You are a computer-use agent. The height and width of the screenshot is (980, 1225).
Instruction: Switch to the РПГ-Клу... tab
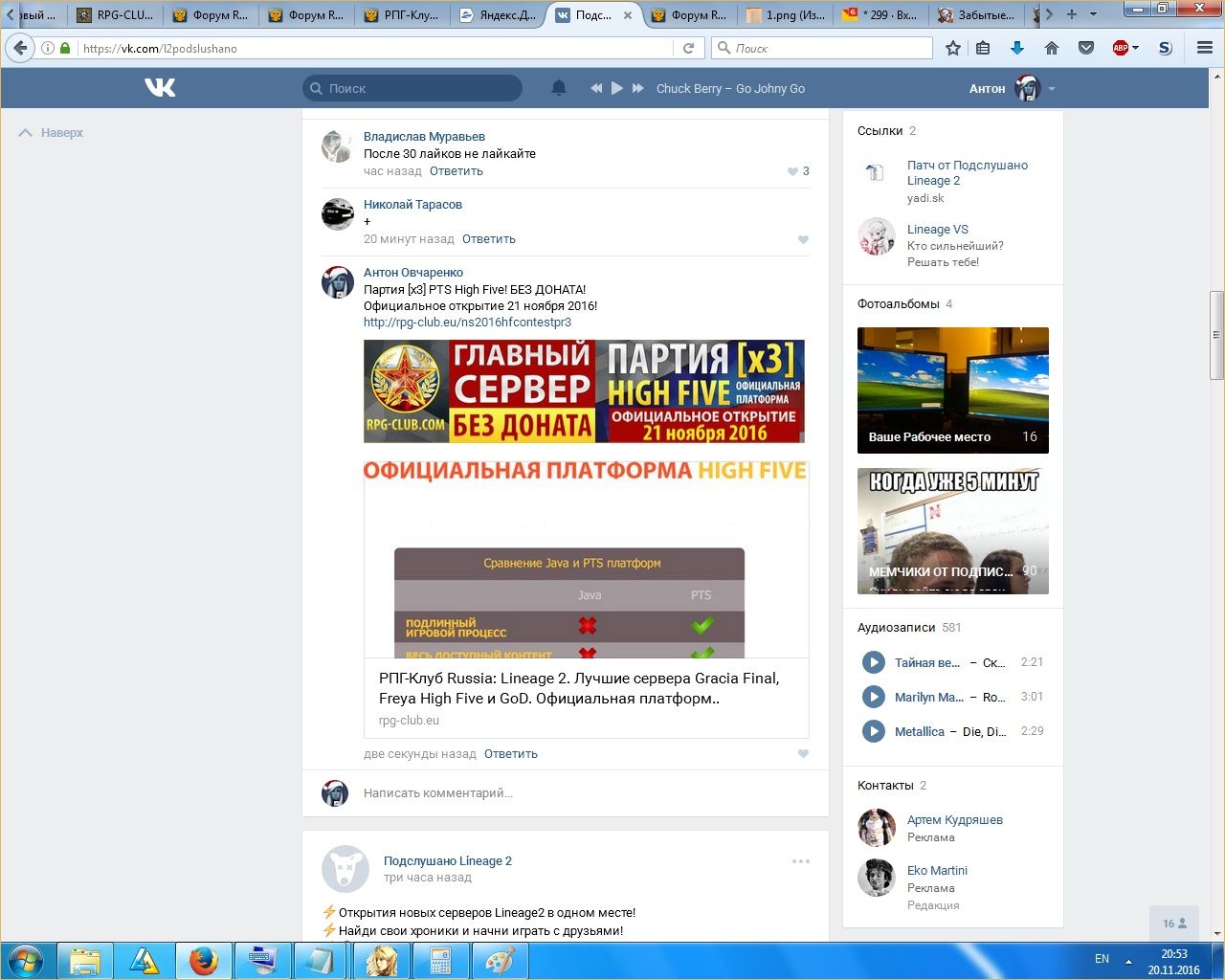pyautogui.click(x=402, y=14)
